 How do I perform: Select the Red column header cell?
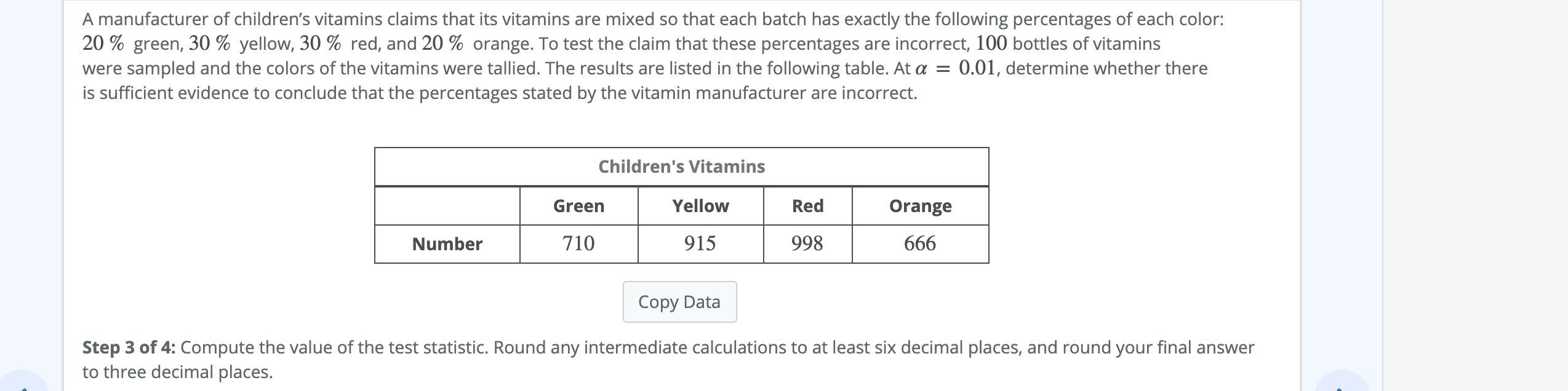point(807,206)
